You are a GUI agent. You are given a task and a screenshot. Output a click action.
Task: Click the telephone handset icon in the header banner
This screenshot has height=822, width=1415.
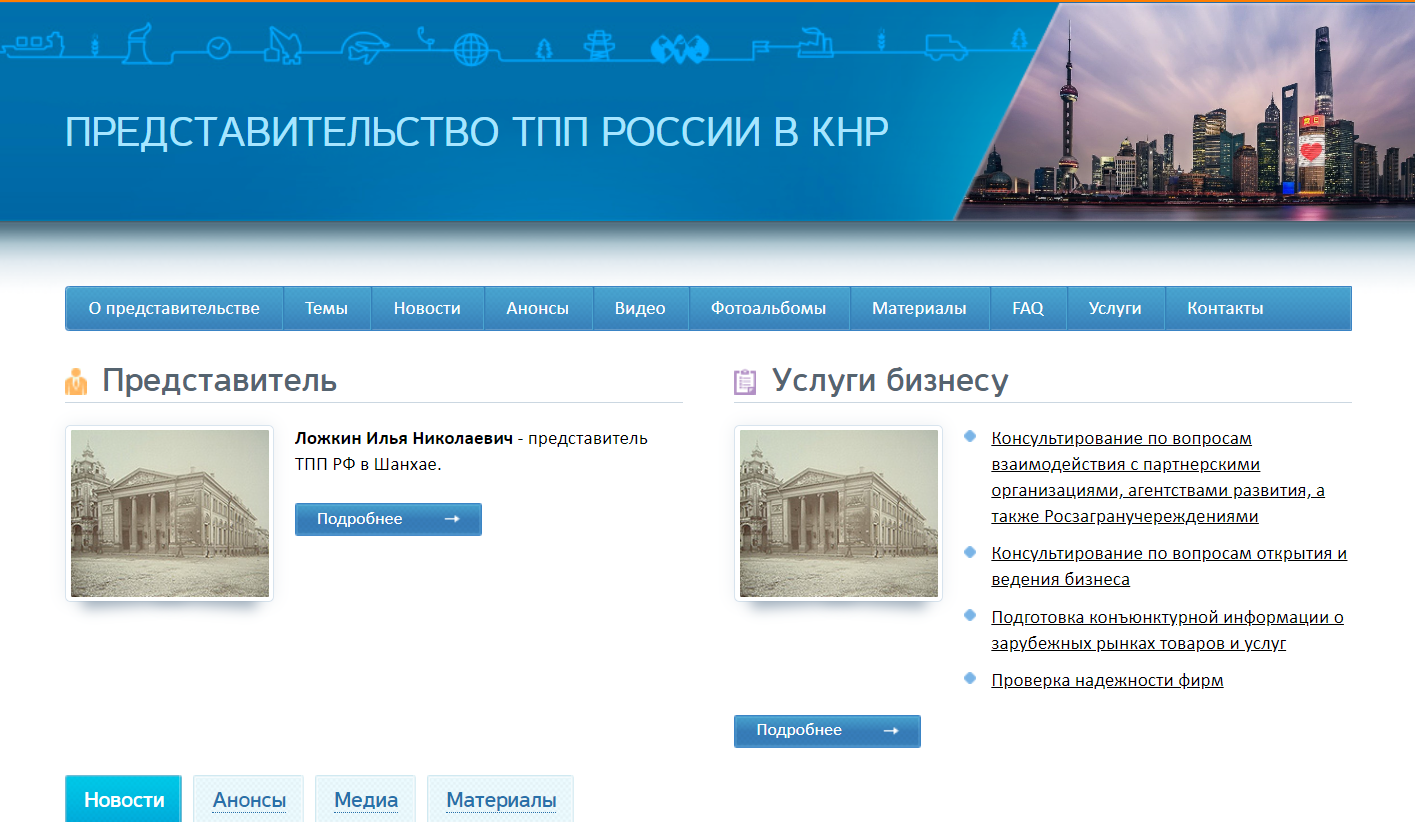(425, 37)
